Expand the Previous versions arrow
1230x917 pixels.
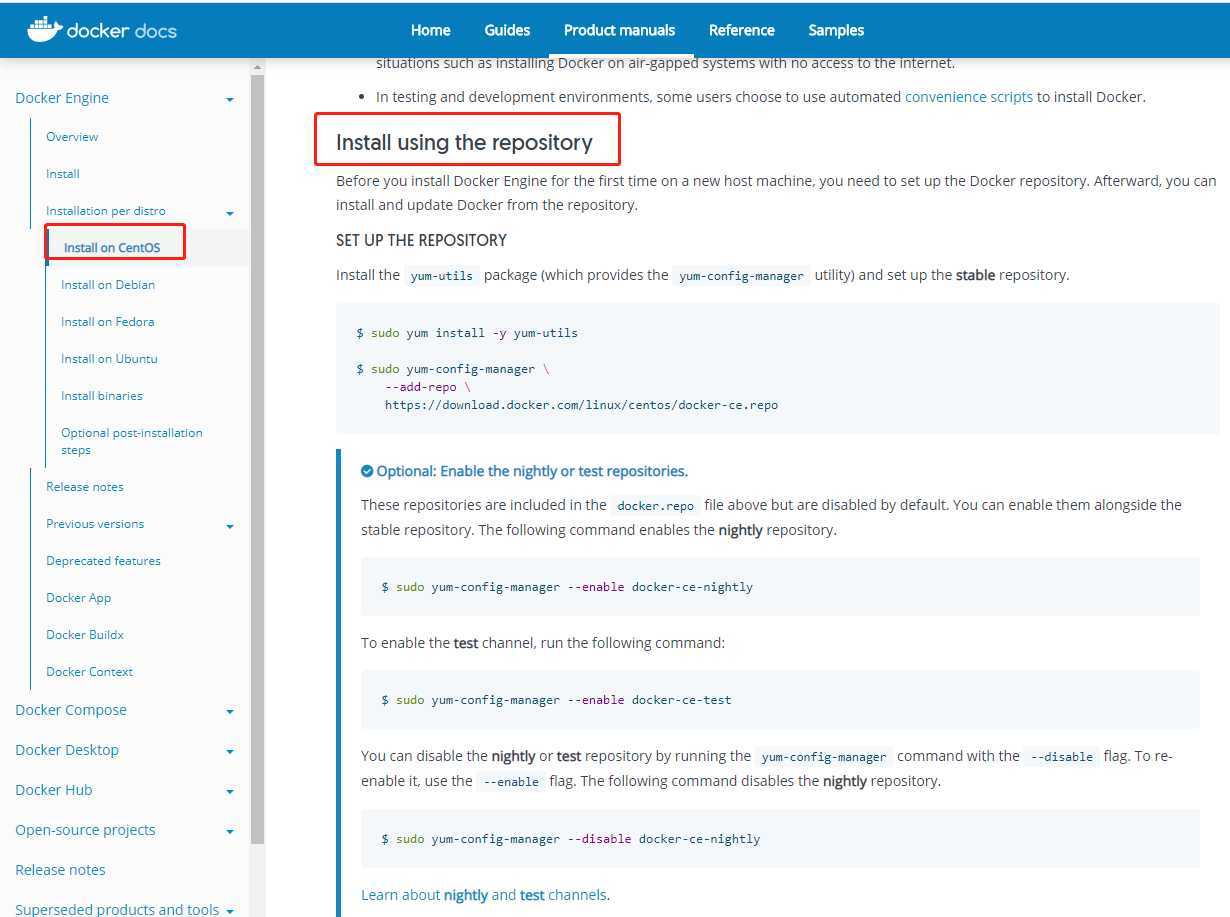pyautogui.click(x=230, y=526)
